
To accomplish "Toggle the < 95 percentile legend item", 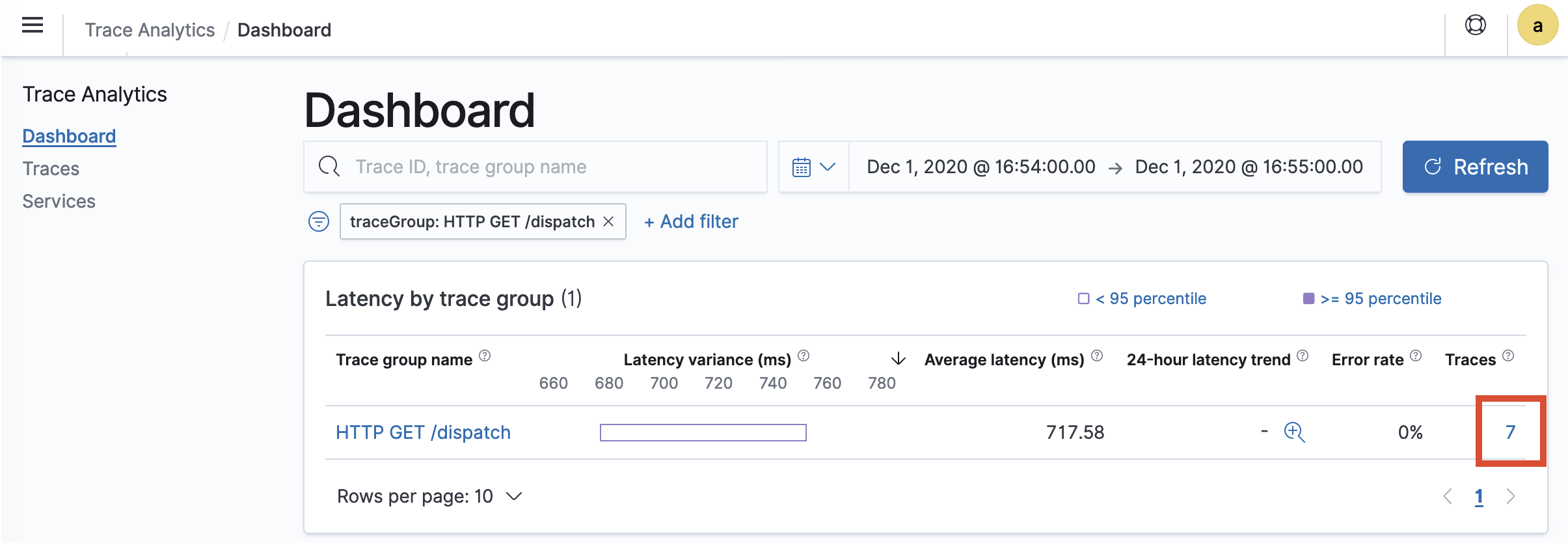I will point(1142,299).
